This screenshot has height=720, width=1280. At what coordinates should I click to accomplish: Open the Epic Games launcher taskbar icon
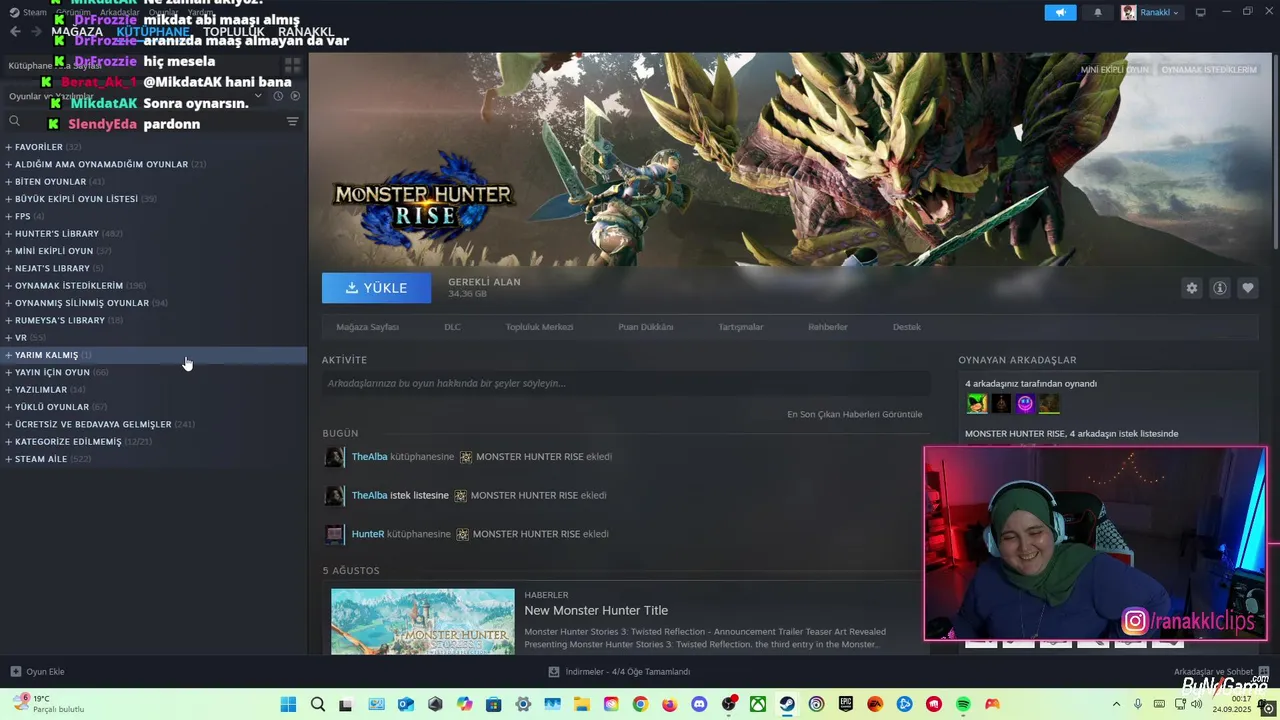click(x=846, y=704)
